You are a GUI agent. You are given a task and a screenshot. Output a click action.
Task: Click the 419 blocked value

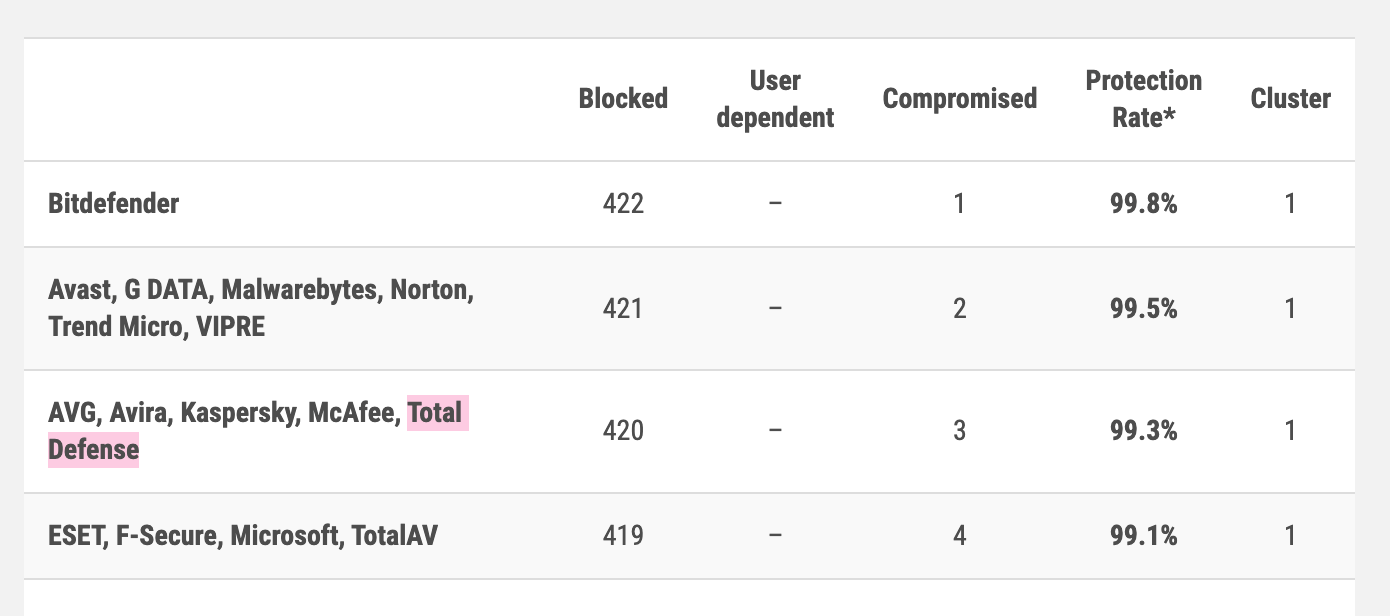click(623, 536)
